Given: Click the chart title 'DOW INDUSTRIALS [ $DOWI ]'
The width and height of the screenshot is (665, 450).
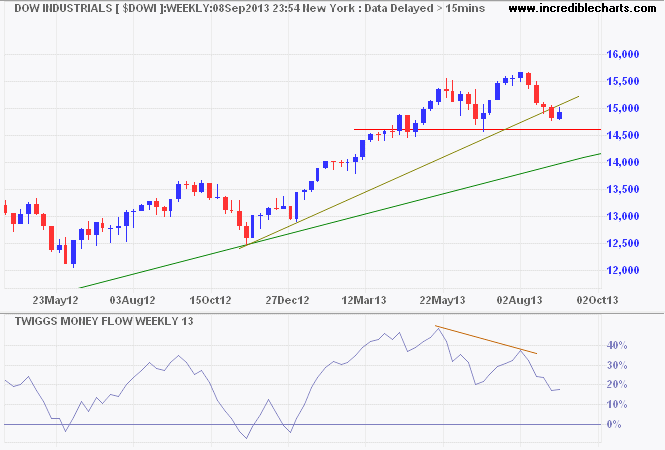Looking at the screenshot, I should [89, 8].
